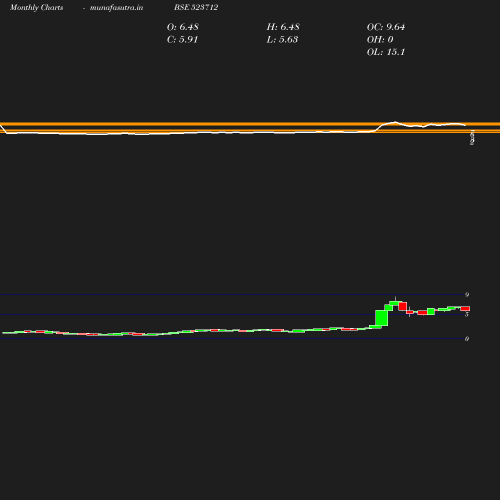Click the large red candle after the peak
This screenshot has width=500, height=500.
click(403, 306)
